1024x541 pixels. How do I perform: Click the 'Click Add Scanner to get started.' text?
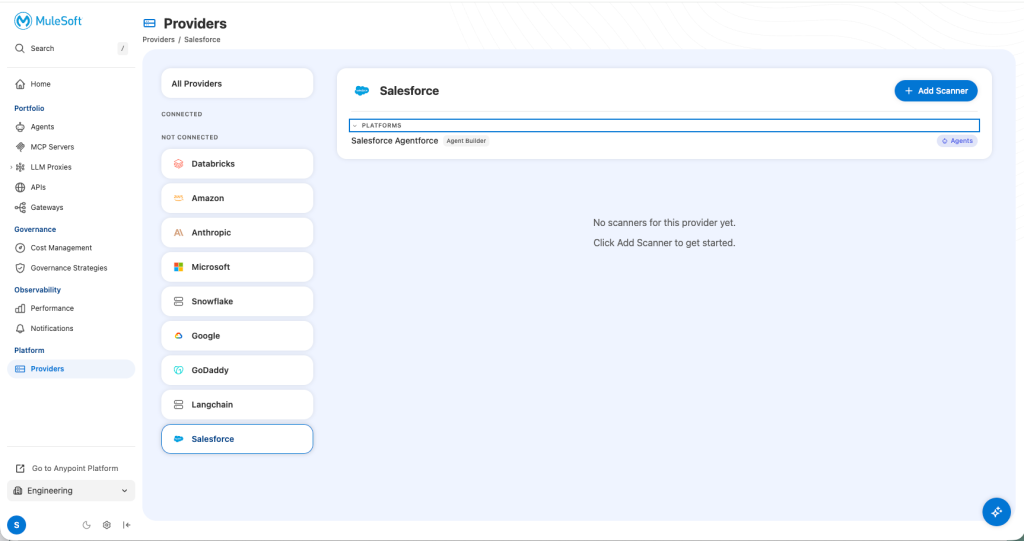click(x=664, y=243)
